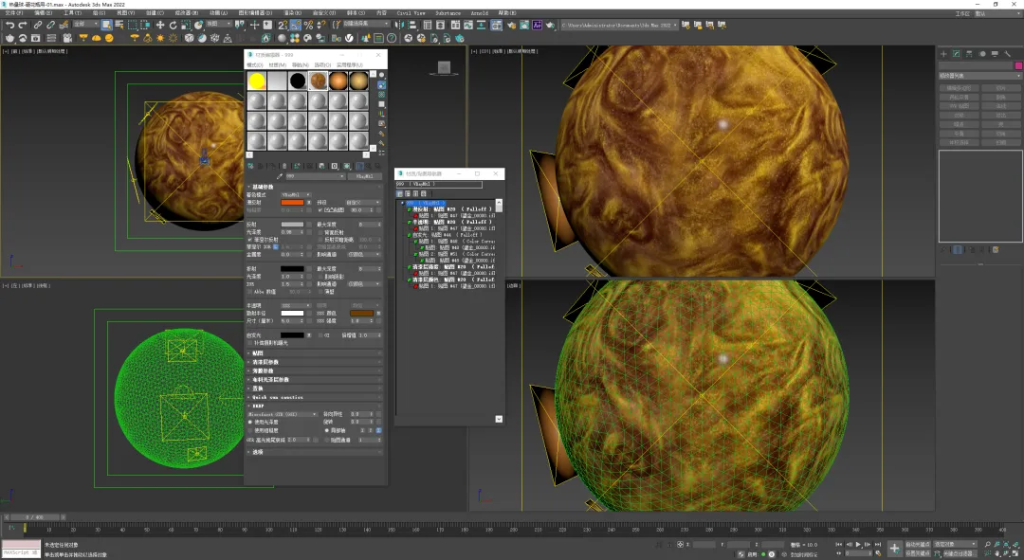Click the white 散射半径 color swatch
Screen dimensions: 1024x560
coord(292,313)
